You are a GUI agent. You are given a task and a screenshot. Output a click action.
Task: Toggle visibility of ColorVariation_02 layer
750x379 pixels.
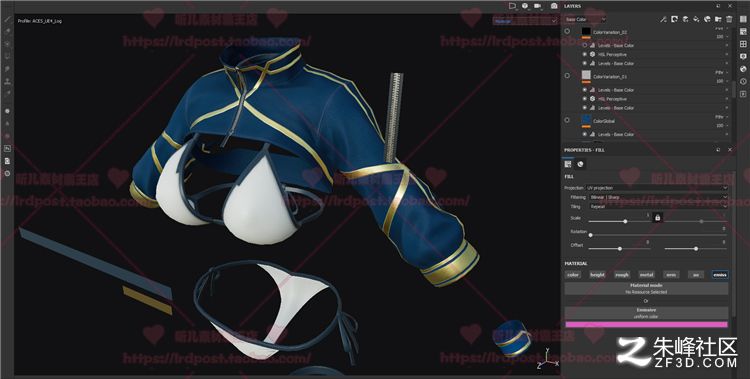pos(567,31)
